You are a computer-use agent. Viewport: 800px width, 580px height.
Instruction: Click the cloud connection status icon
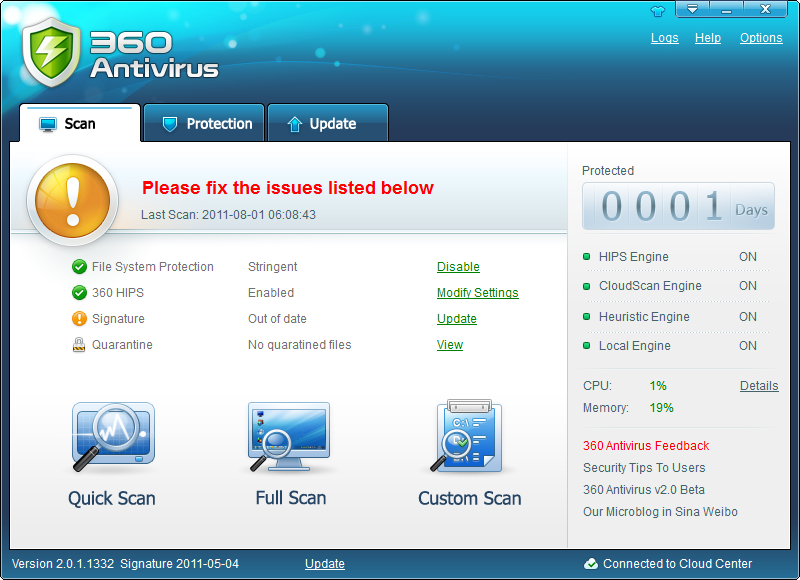coord(591,564)
